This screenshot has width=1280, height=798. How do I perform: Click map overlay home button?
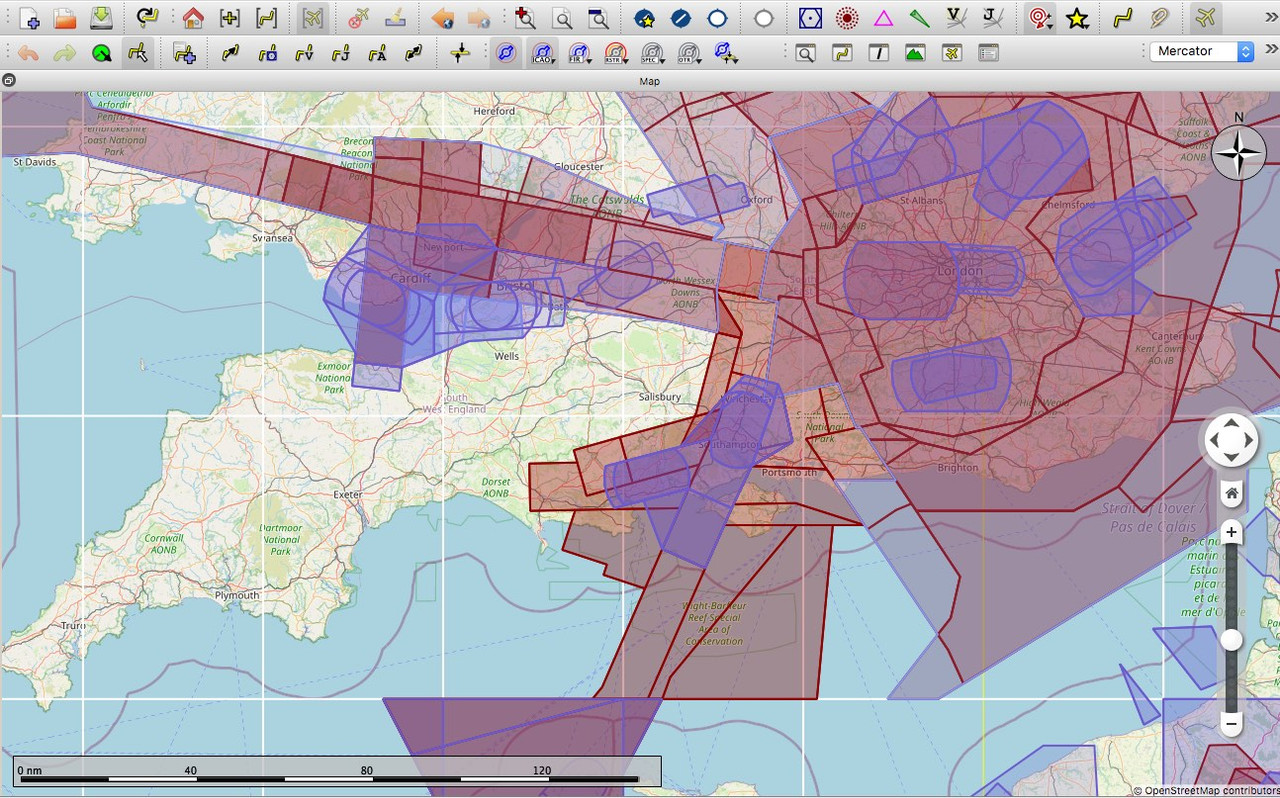pyautogui.click(x=1231, y=493)
